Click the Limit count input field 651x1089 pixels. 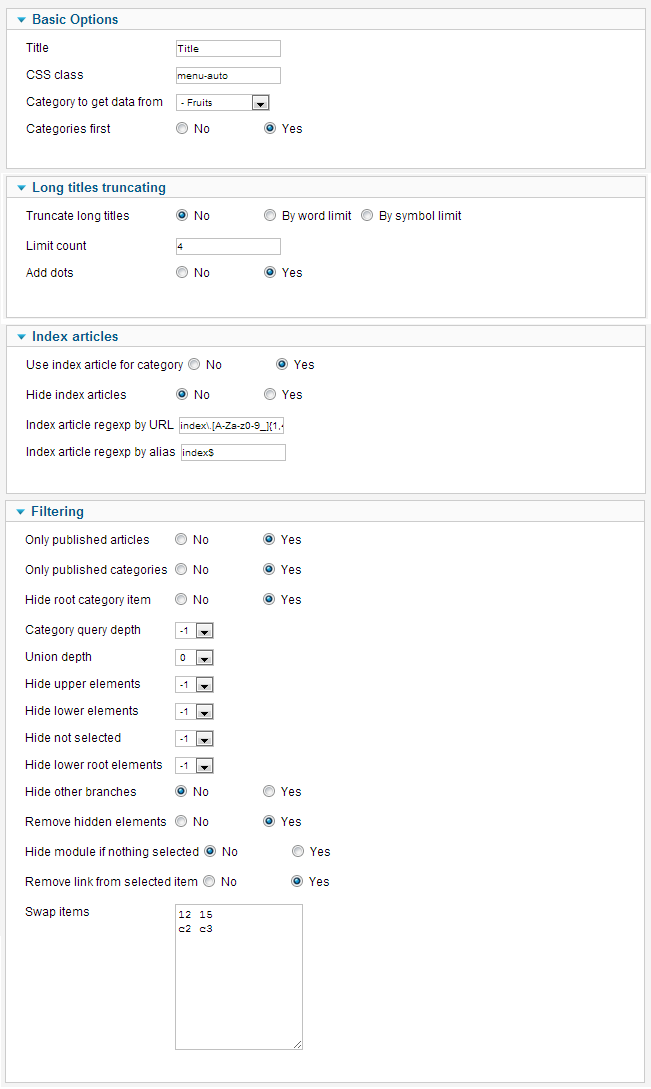[x=228, y=247]
